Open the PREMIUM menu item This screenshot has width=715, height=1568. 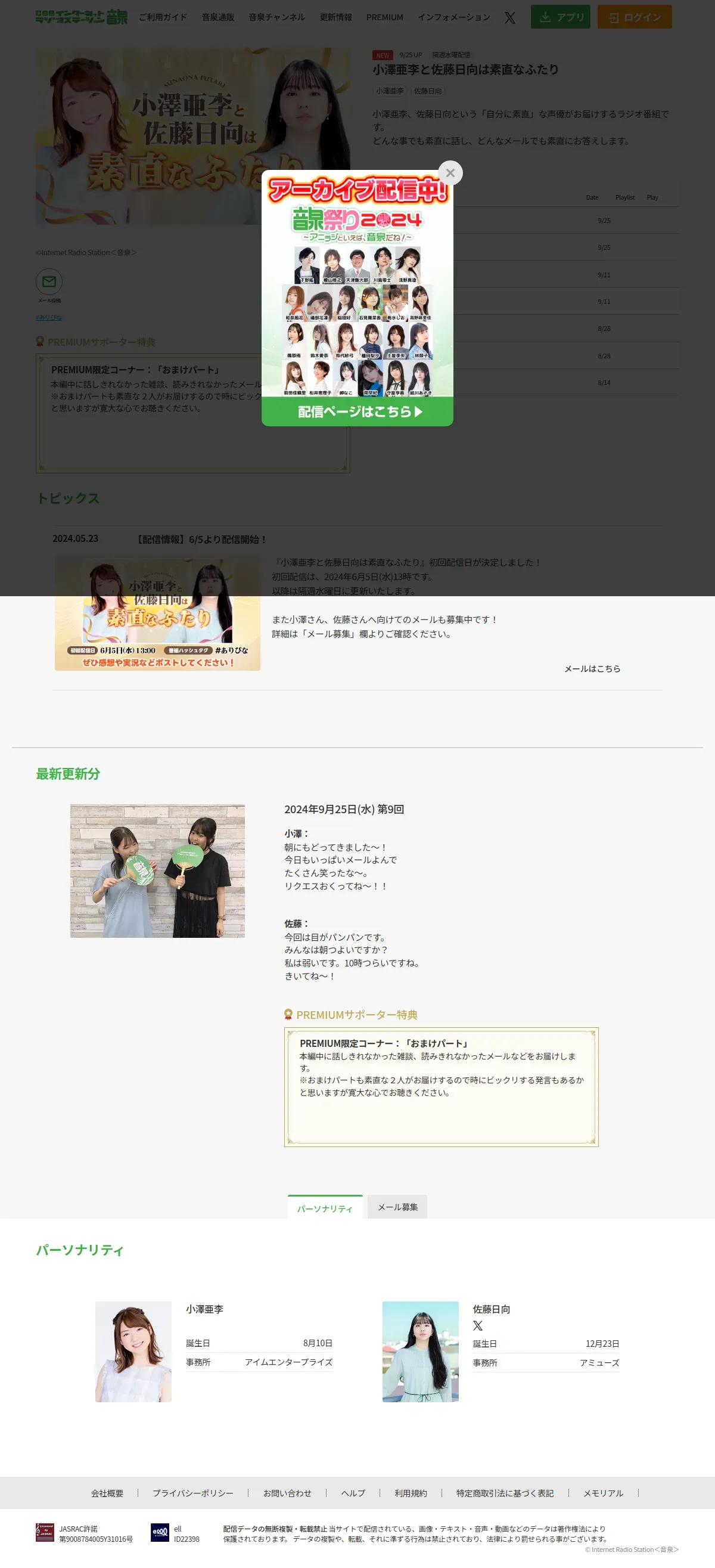[384, 17]
